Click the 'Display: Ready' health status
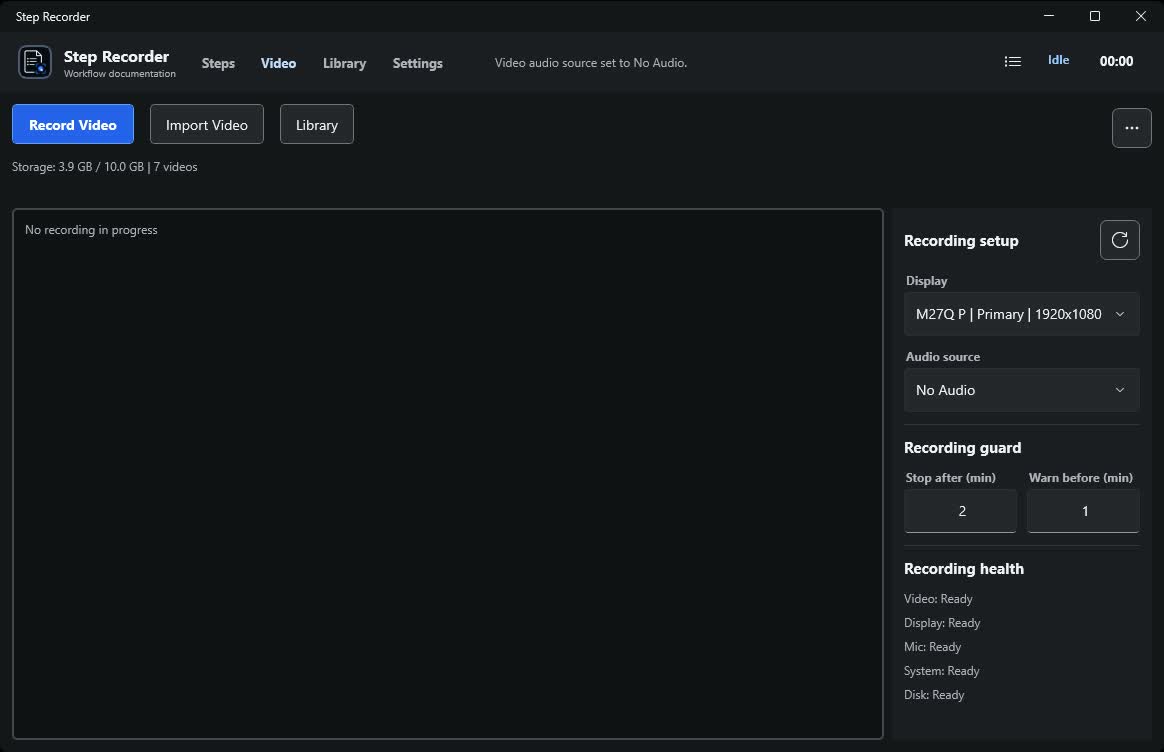Viewport: 1164px width, 752px height. tap(942, 623)
